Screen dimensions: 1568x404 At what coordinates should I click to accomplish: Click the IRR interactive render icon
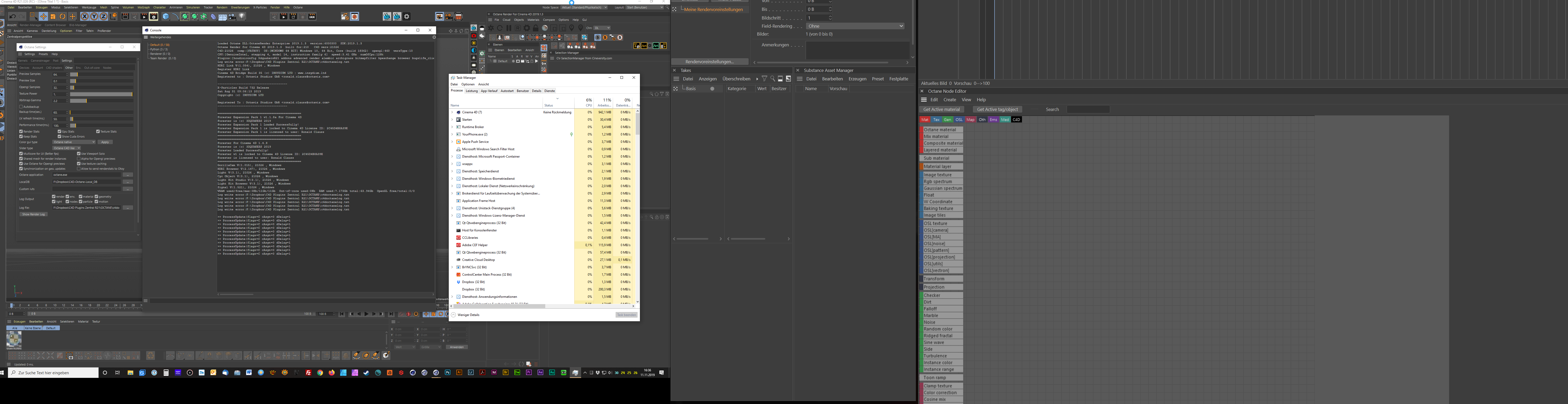(x=312, y=17)
